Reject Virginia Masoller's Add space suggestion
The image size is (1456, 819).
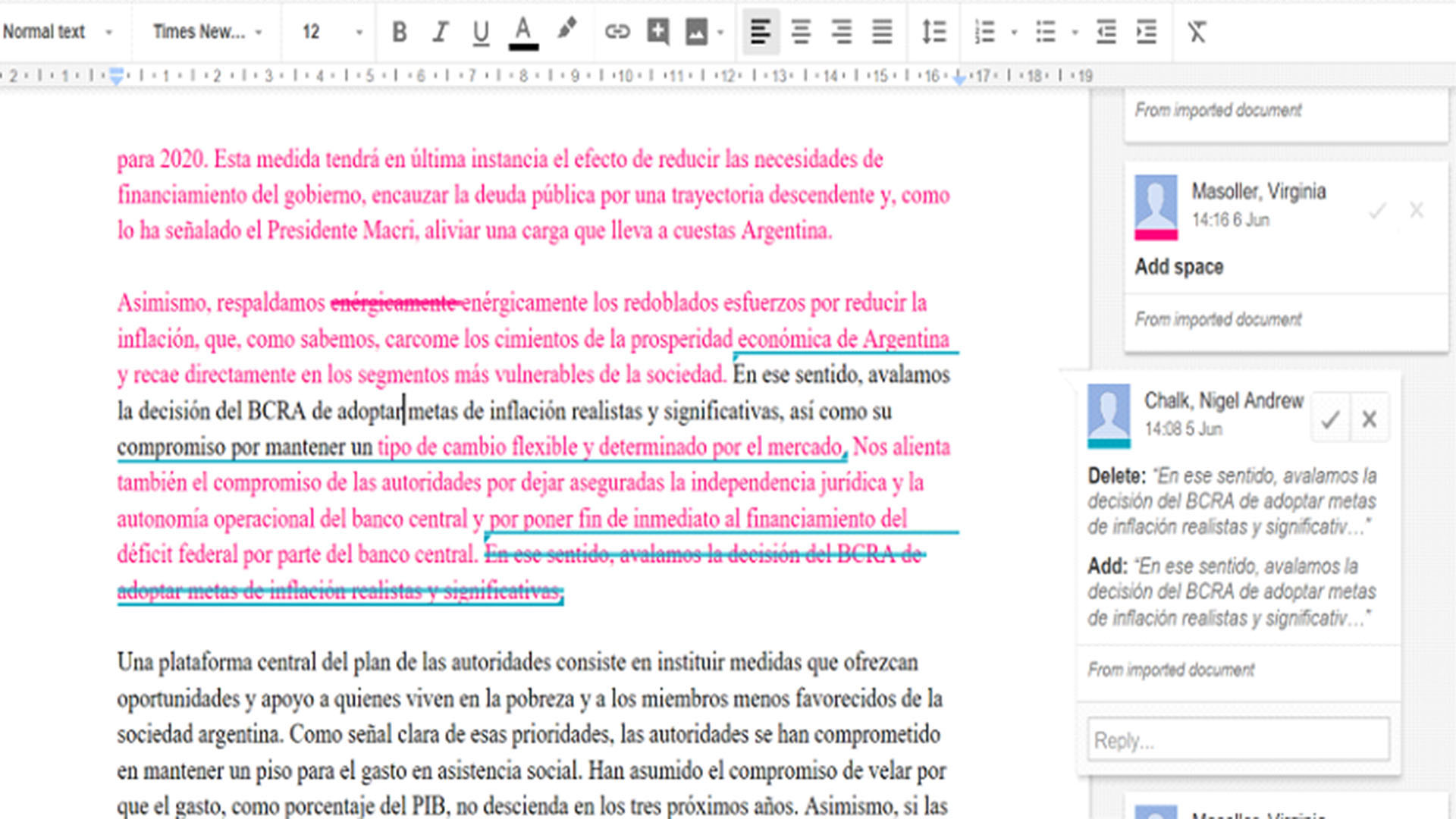[x=1417, y=211]
